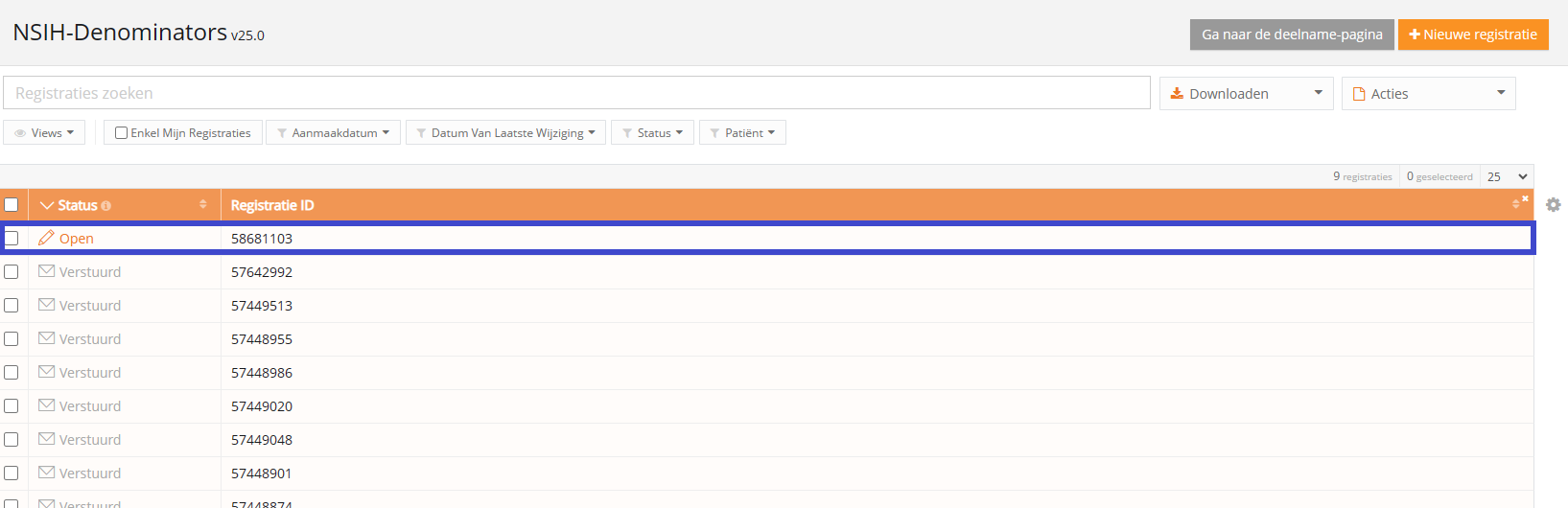Click Ga naar de deelname-pagina button
The height and width of the screenshot is (508, 1568).
1292,35
